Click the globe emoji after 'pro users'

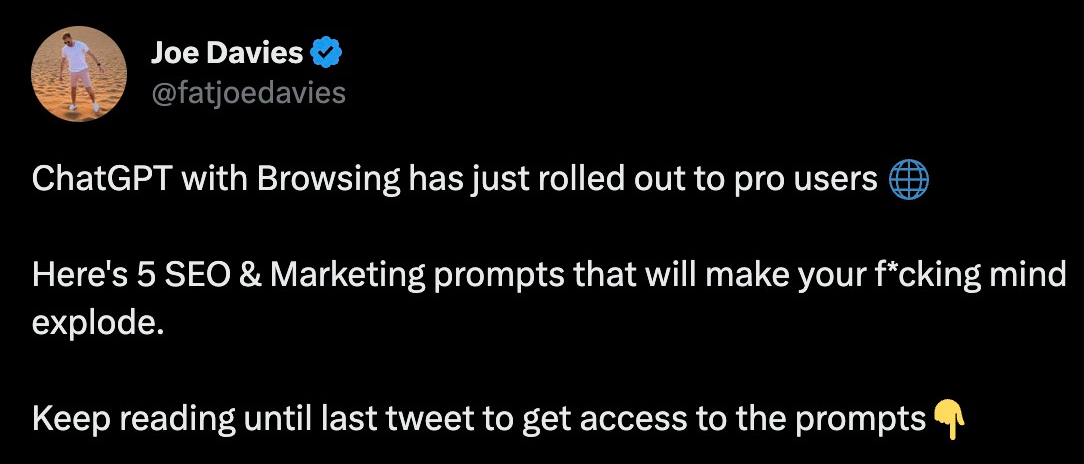point(908,181)
